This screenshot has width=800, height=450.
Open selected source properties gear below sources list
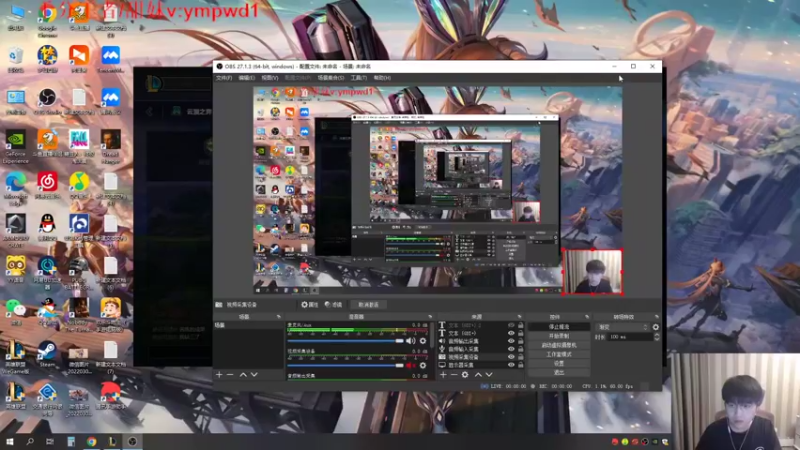(465, 374)
